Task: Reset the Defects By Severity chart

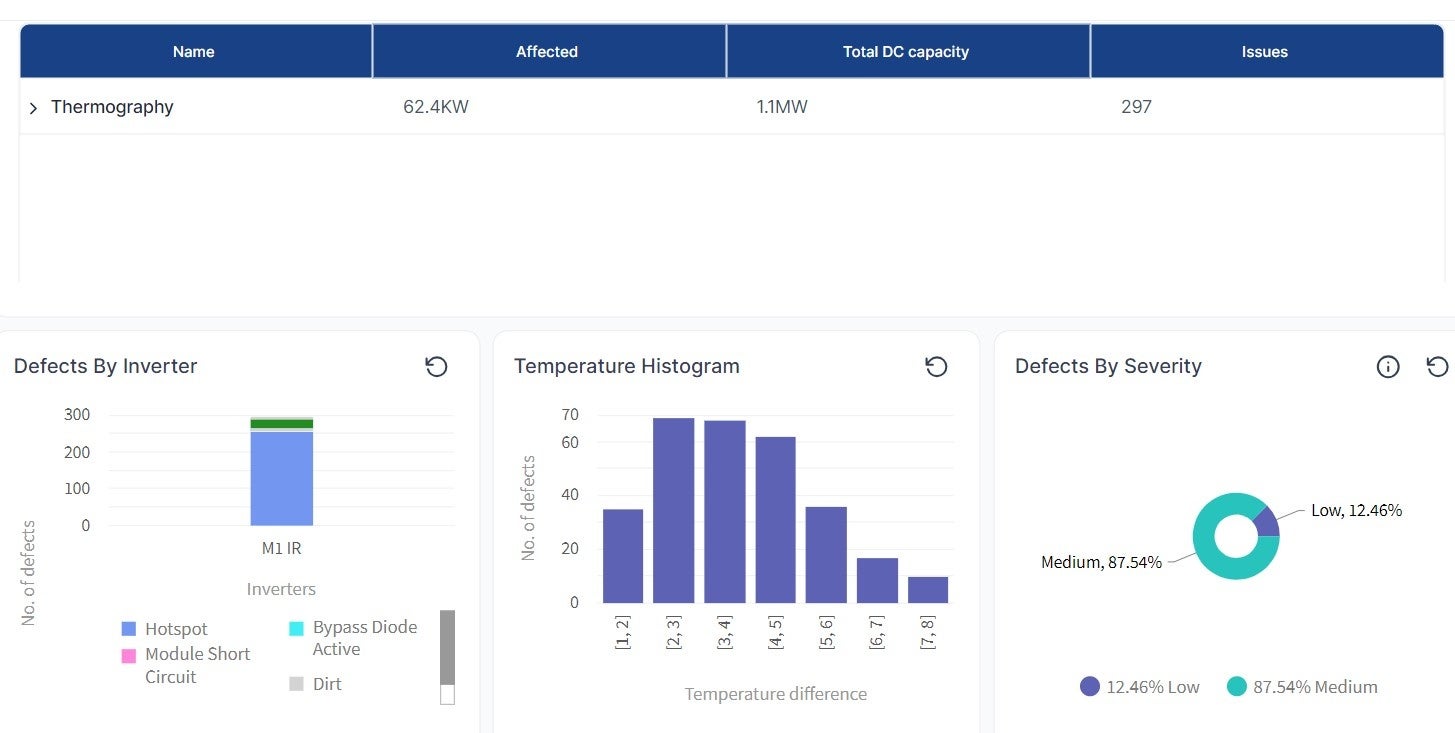Action: [1437, 367]
